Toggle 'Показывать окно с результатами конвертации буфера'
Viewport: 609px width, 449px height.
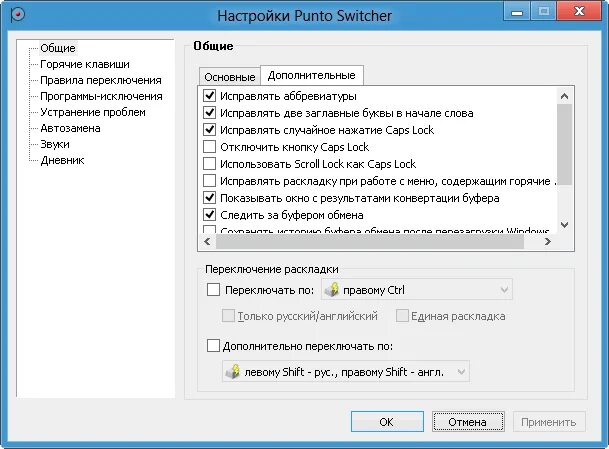click(210, 198)
